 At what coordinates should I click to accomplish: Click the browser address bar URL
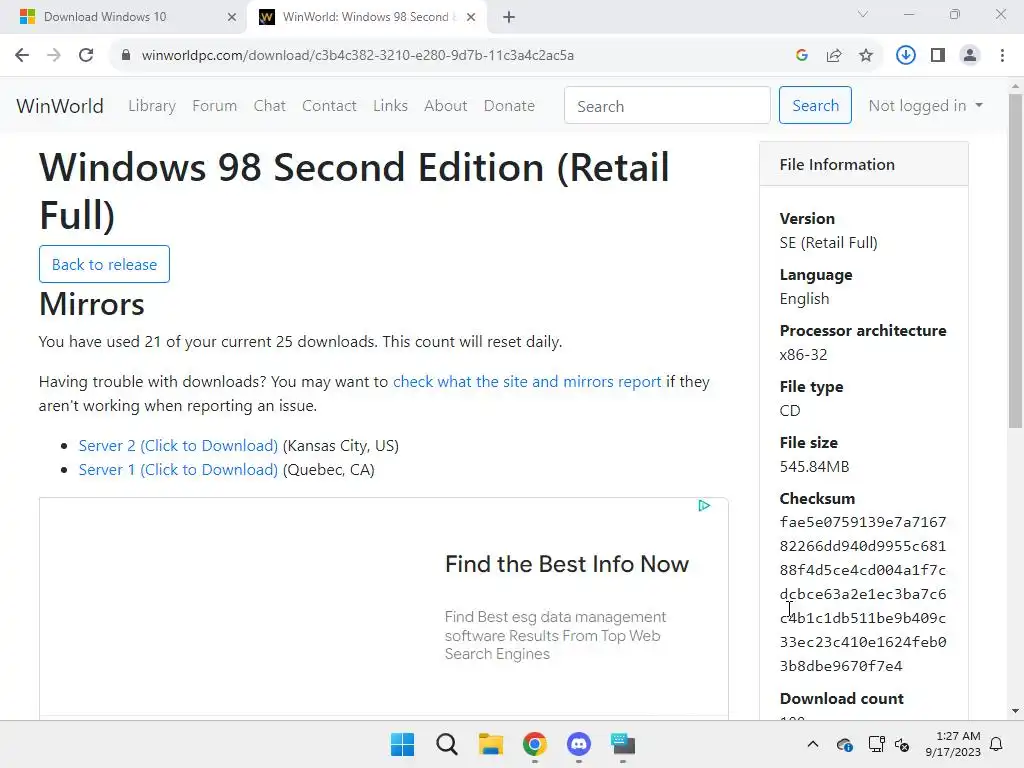point(357,55)
